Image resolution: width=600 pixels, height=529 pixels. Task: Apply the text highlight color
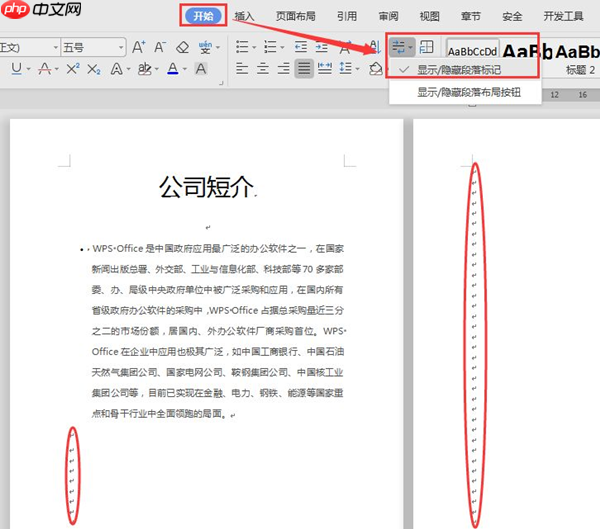pos(145,69)
